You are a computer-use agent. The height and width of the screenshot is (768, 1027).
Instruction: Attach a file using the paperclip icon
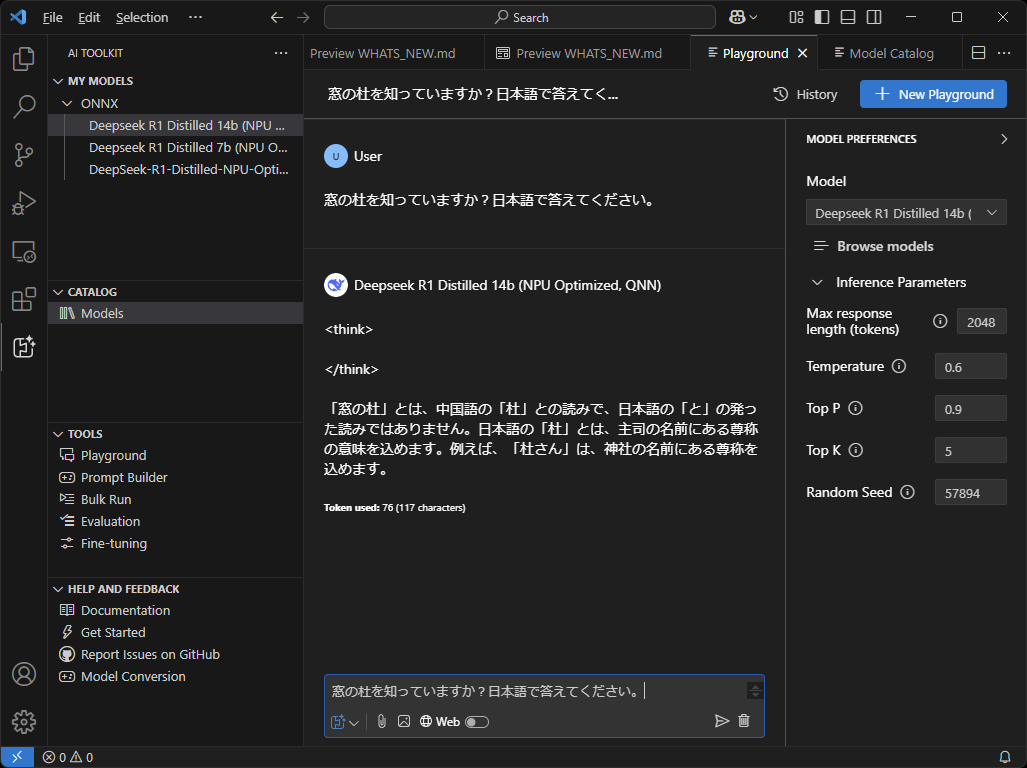click(x=382, y=721)
